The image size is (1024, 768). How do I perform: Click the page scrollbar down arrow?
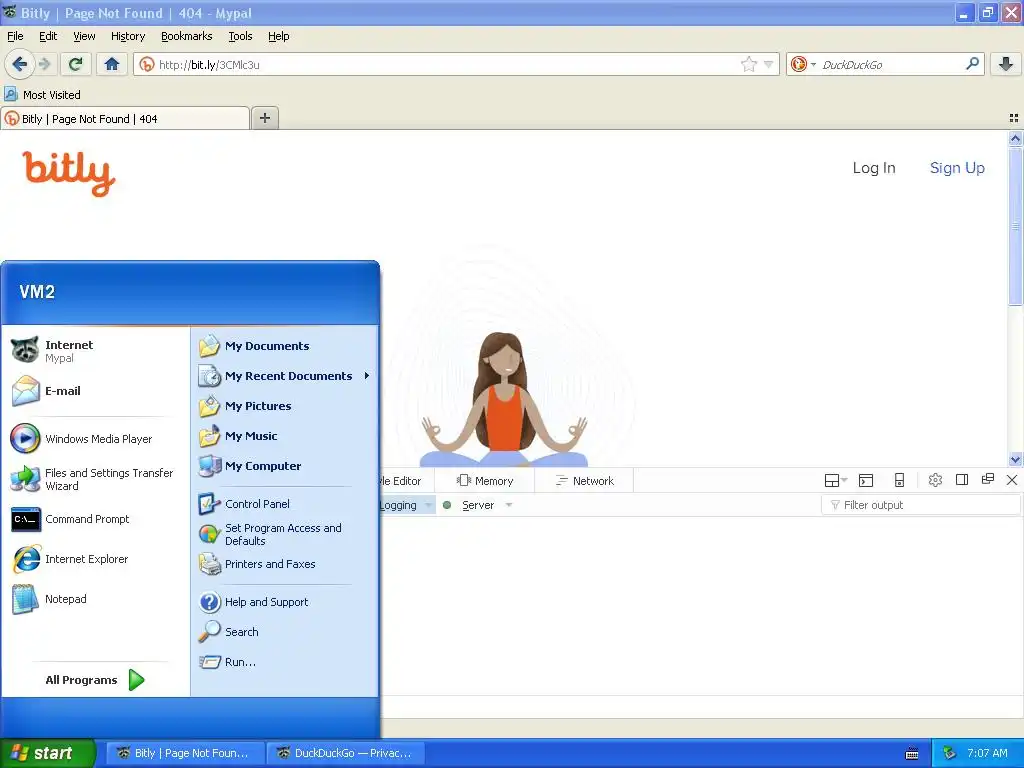1015,459
